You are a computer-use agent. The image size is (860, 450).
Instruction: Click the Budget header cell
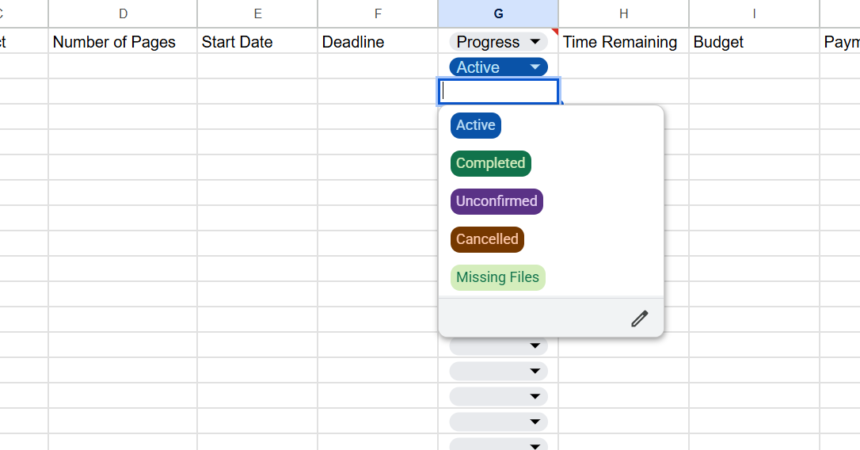click(x=720, y=42)
